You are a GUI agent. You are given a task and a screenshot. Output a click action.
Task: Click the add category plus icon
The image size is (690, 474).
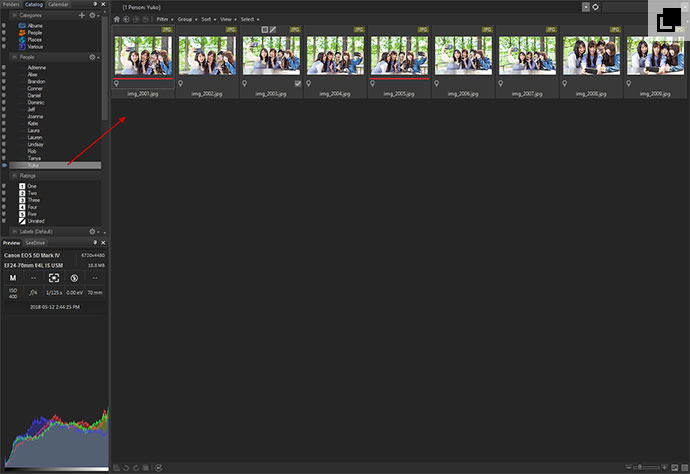[x=81, y=16]
